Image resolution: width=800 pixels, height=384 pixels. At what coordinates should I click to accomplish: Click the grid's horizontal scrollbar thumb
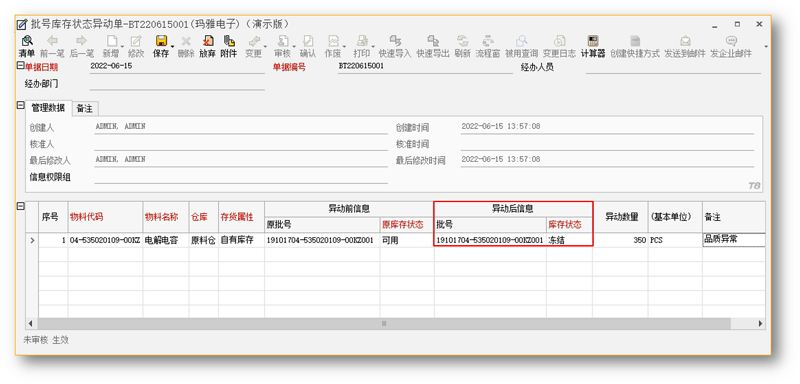coord(384,323)
